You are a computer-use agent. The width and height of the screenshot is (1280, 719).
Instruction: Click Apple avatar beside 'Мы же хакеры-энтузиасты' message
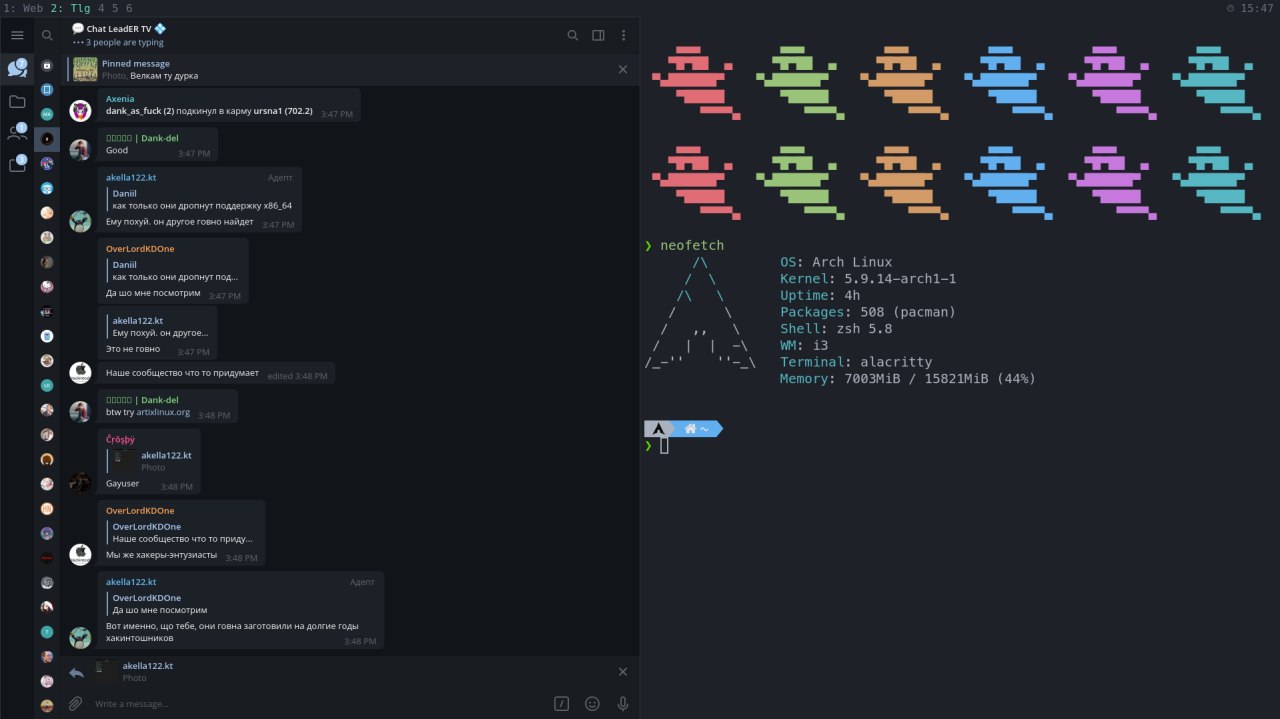(x=80, y=555)
